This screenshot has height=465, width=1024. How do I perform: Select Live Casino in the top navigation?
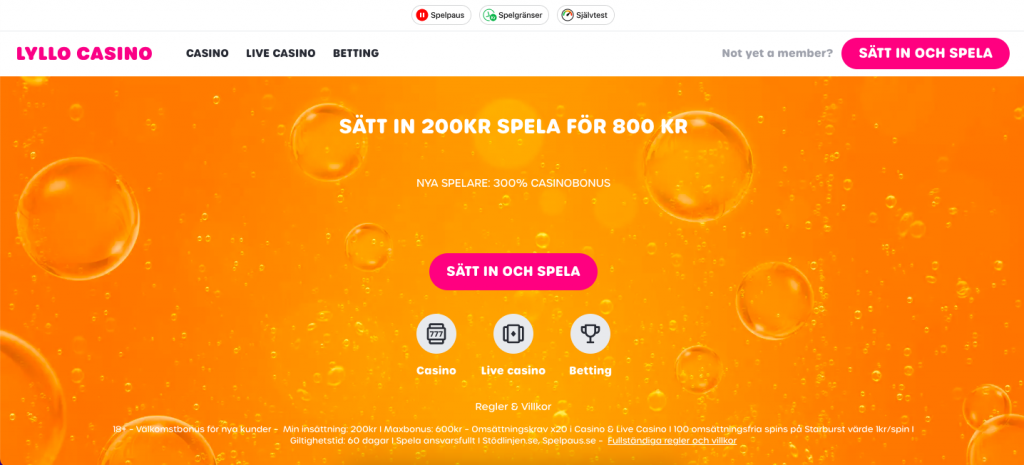pyautogui.click(x=281, y=53)
